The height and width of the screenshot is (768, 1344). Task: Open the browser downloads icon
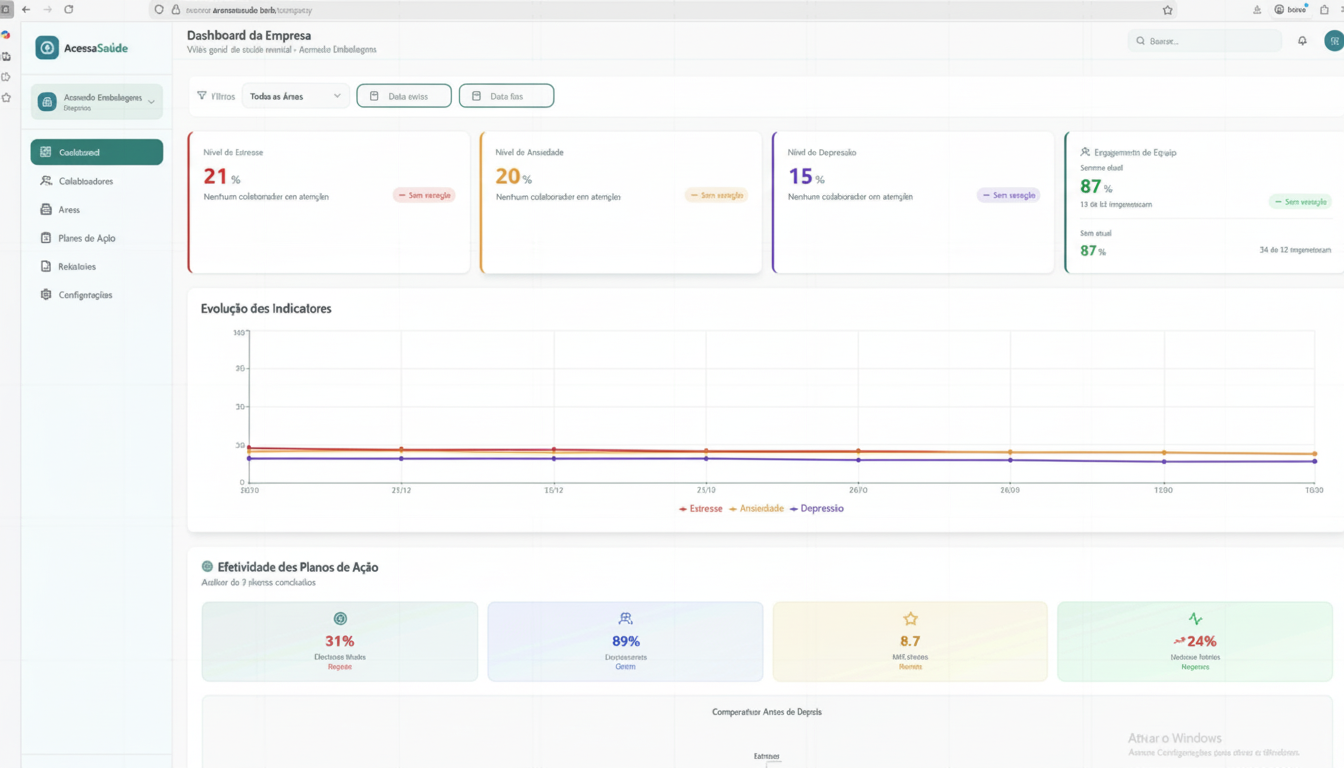1257,10
